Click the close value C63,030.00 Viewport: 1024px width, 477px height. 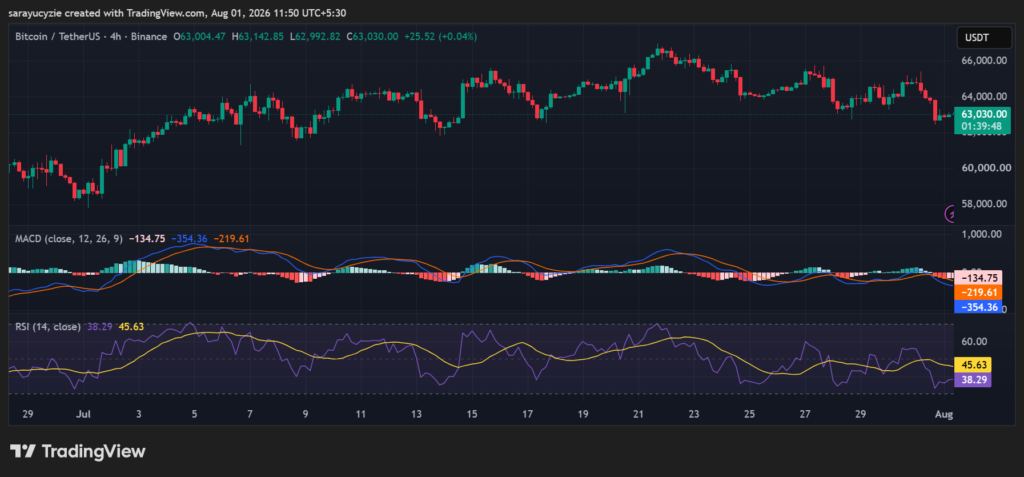(x=372, y=37)
